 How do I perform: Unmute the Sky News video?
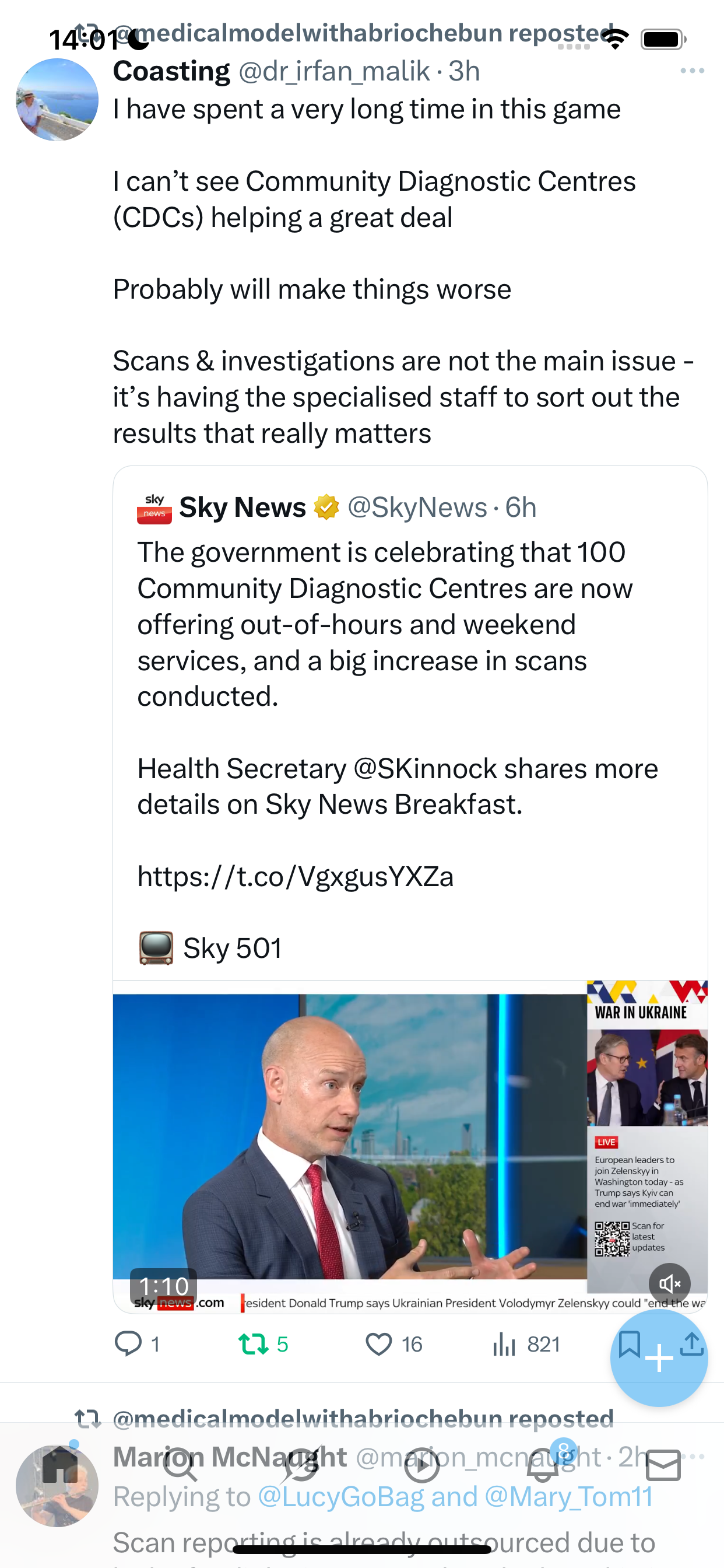669,1284
